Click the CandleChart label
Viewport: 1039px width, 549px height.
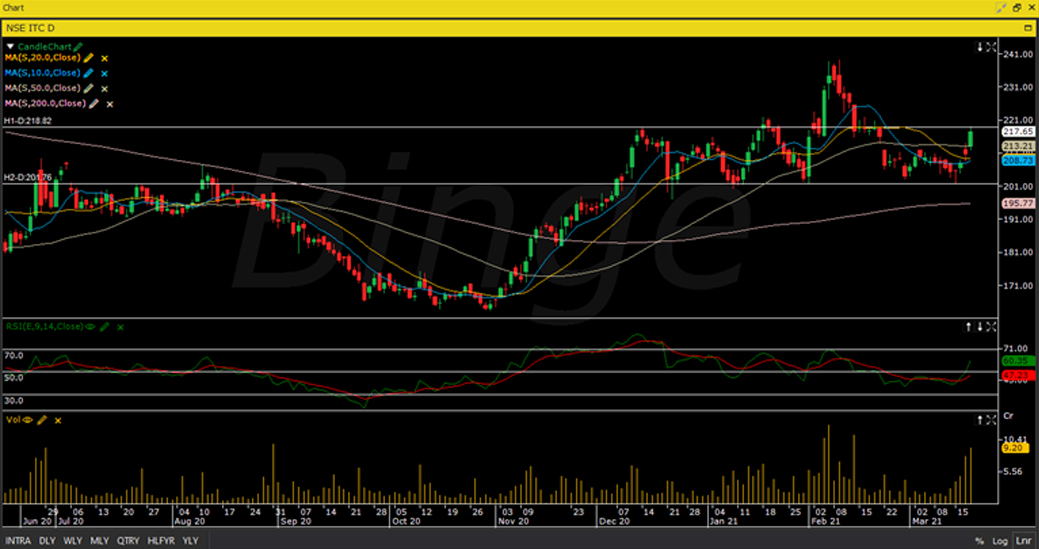pyautogui.click(x=45, y=46)
